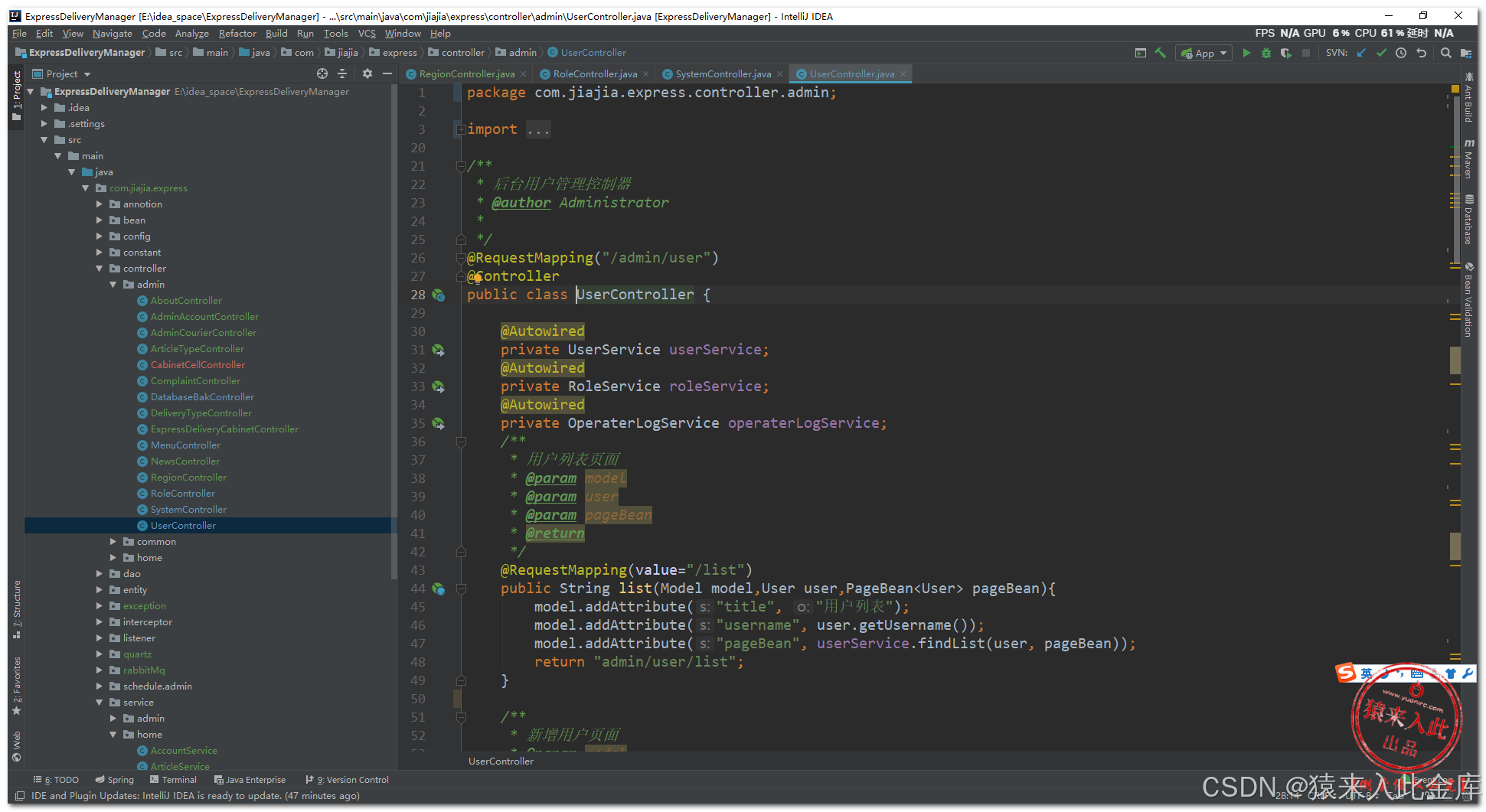Run the App configuration with green play button

point(1246,53)
